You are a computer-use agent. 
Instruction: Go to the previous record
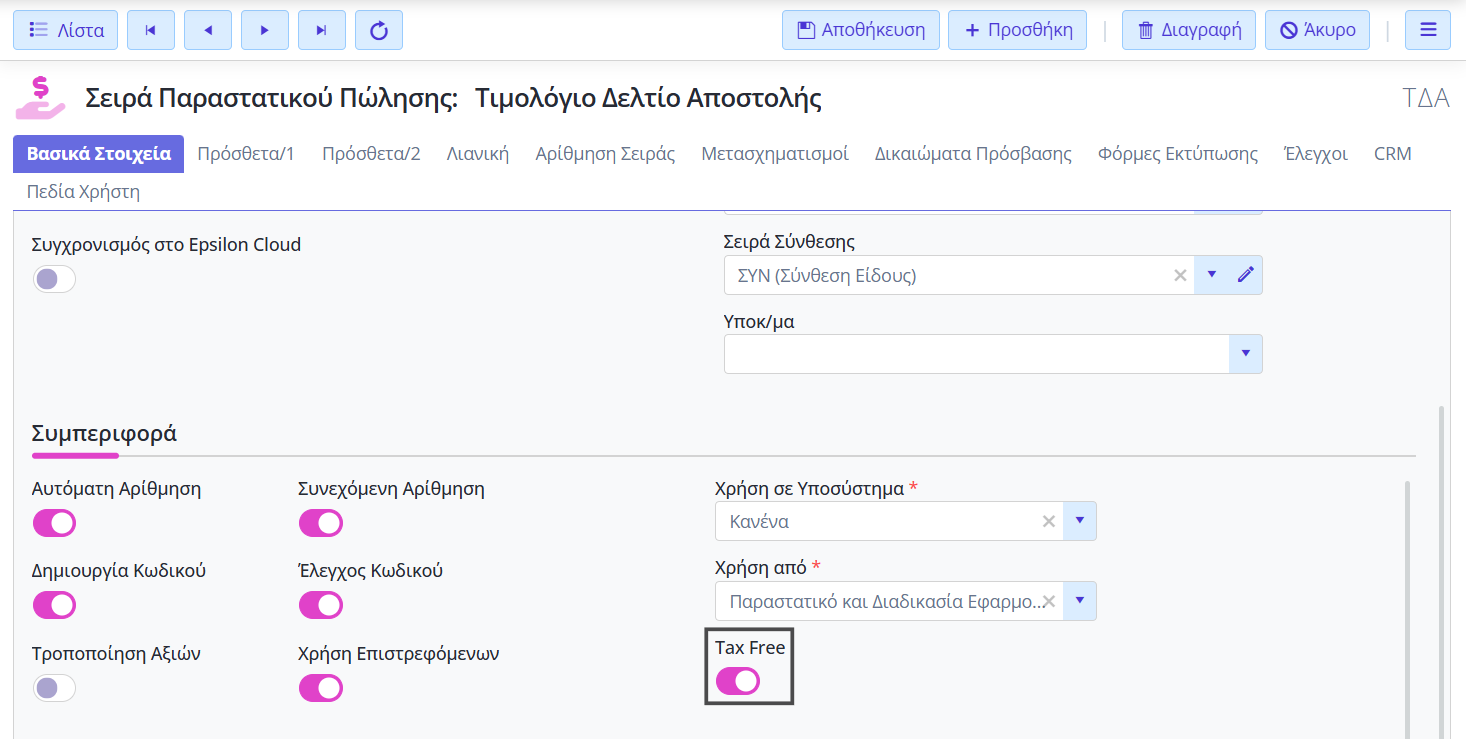(208, 30)
